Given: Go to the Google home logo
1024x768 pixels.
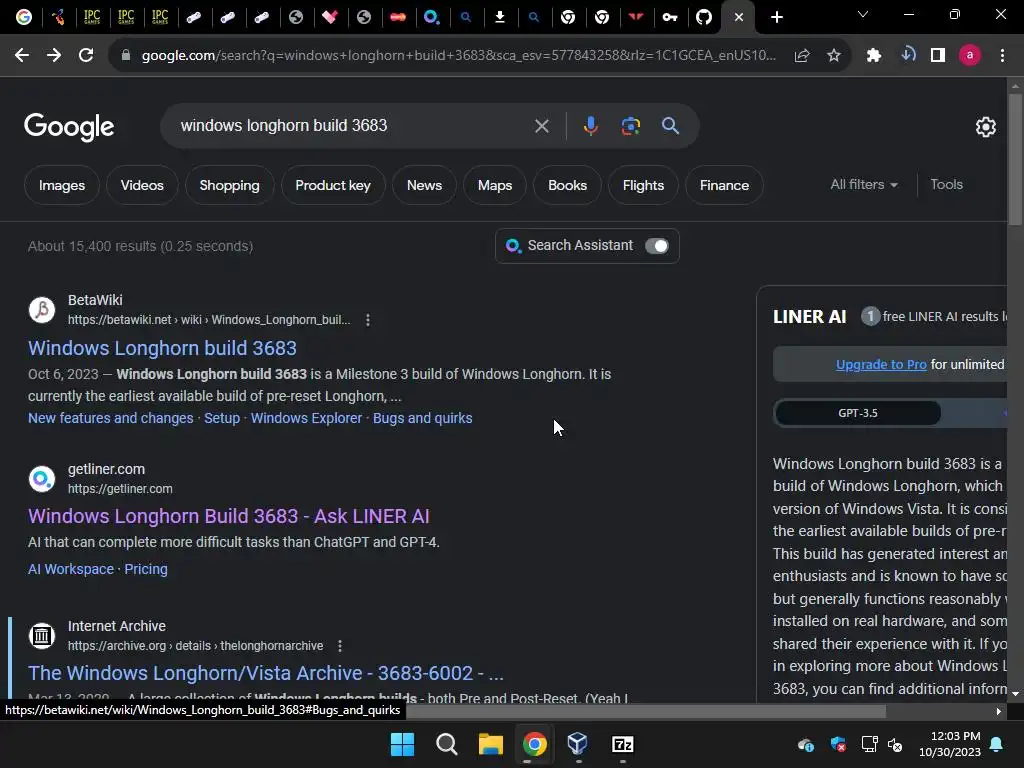Looking at the screenshot, I should (x=69, y=127).
